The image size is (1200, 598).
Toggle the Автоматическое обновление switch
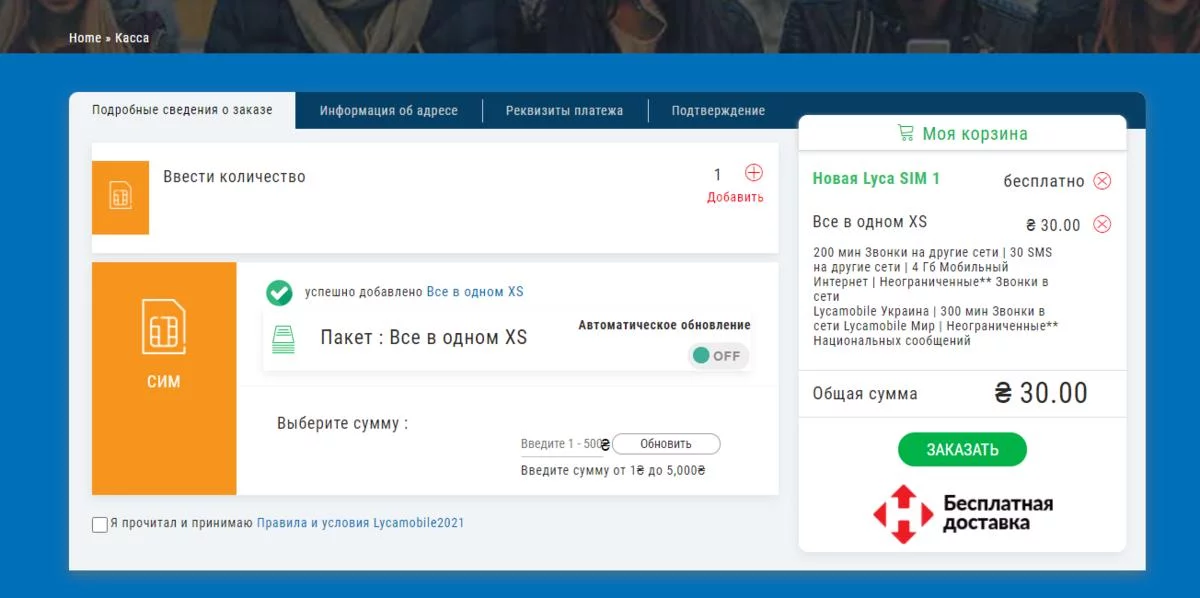[x=718, y=356]
